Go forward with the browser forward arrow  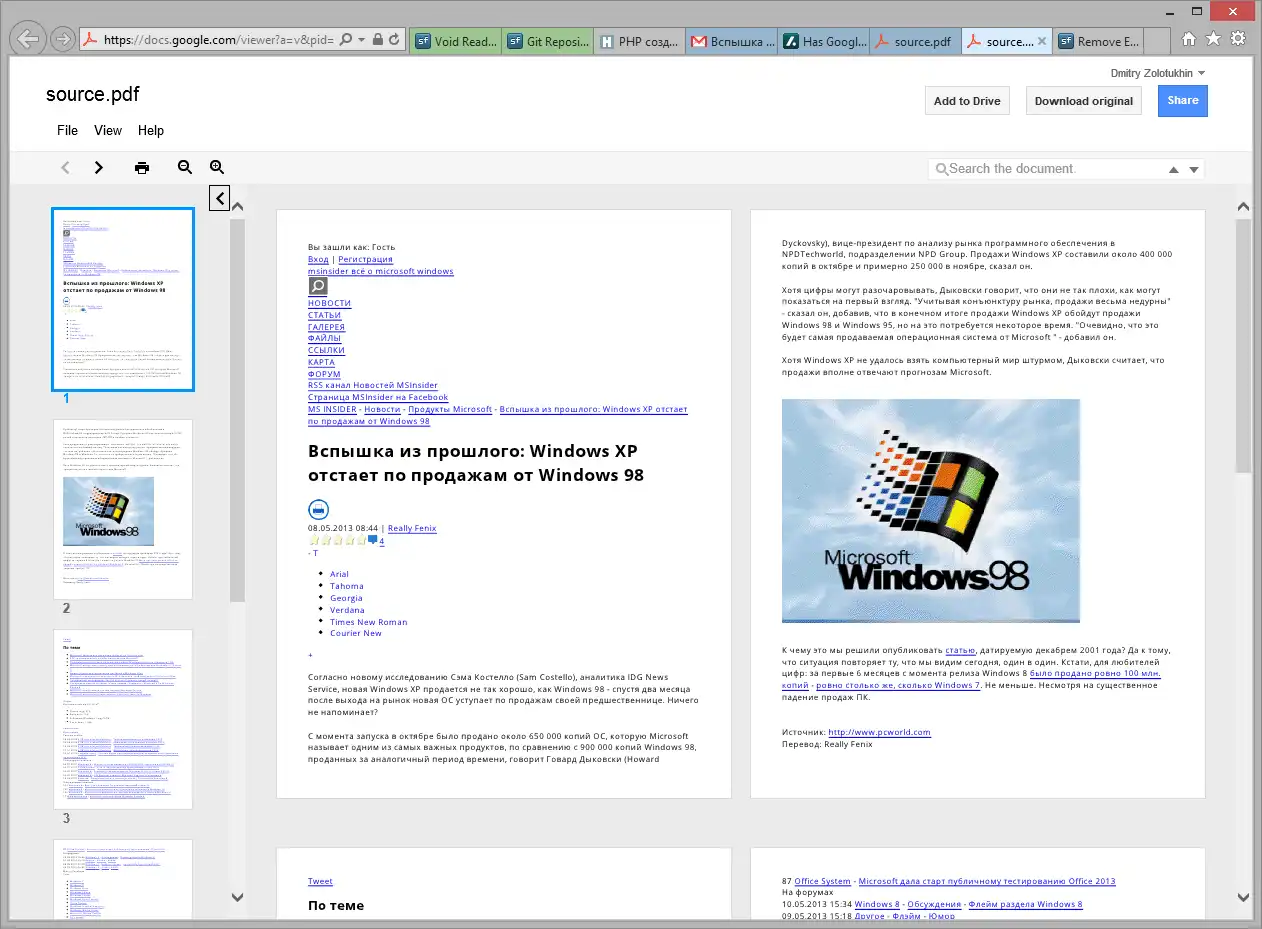tap(63, 40)
